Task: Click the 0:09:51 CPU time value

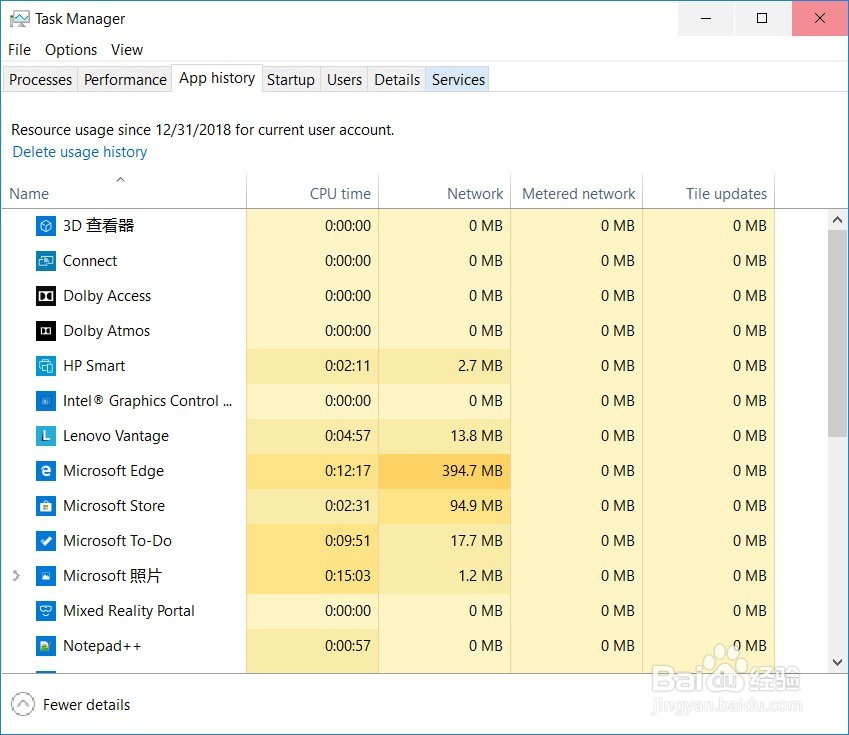Action: [348, 541]
